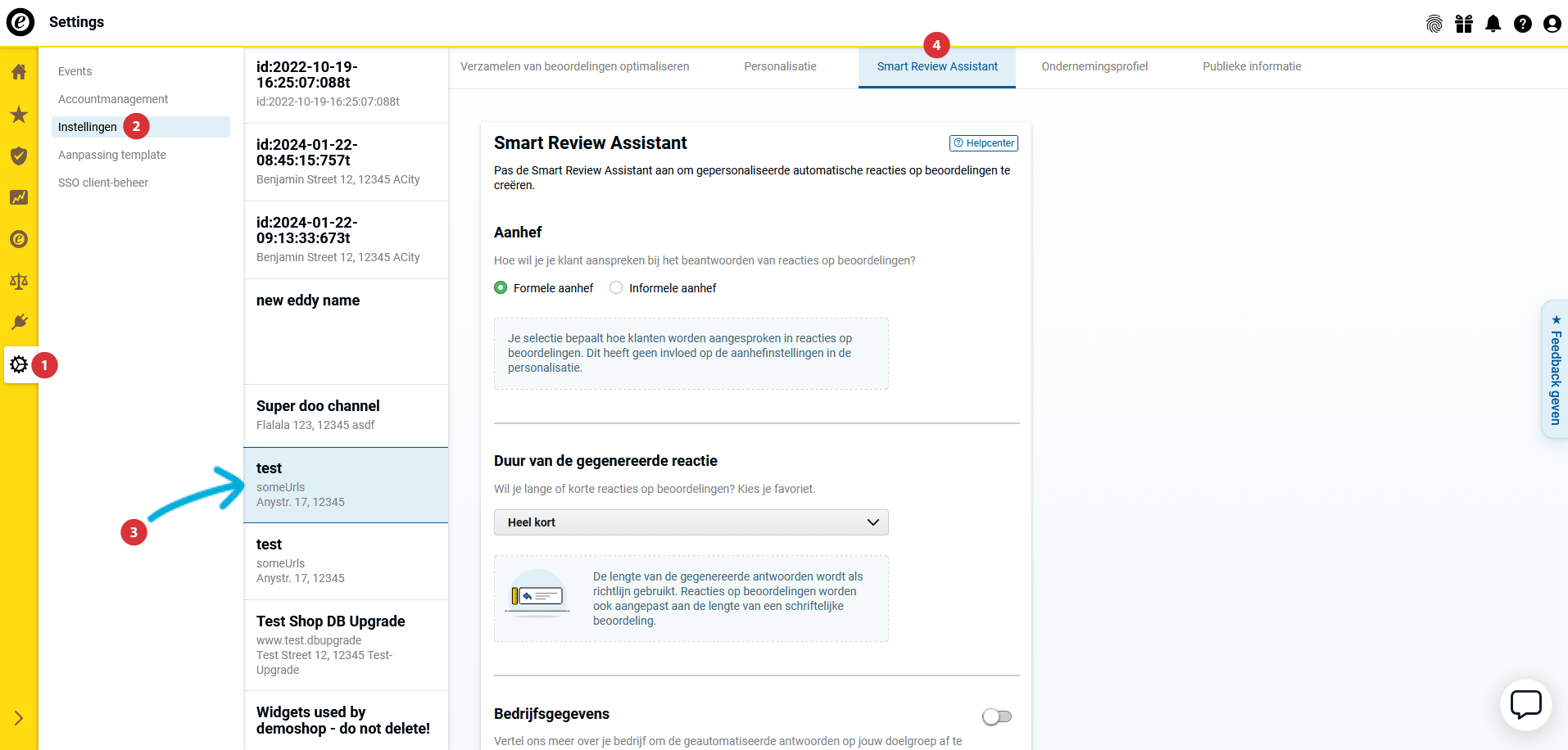Switch to the Ondernemingsprofiel tab
The width and height of the screenshot is (1568, 750).
pyautogui.click(x=1094, y=67)
